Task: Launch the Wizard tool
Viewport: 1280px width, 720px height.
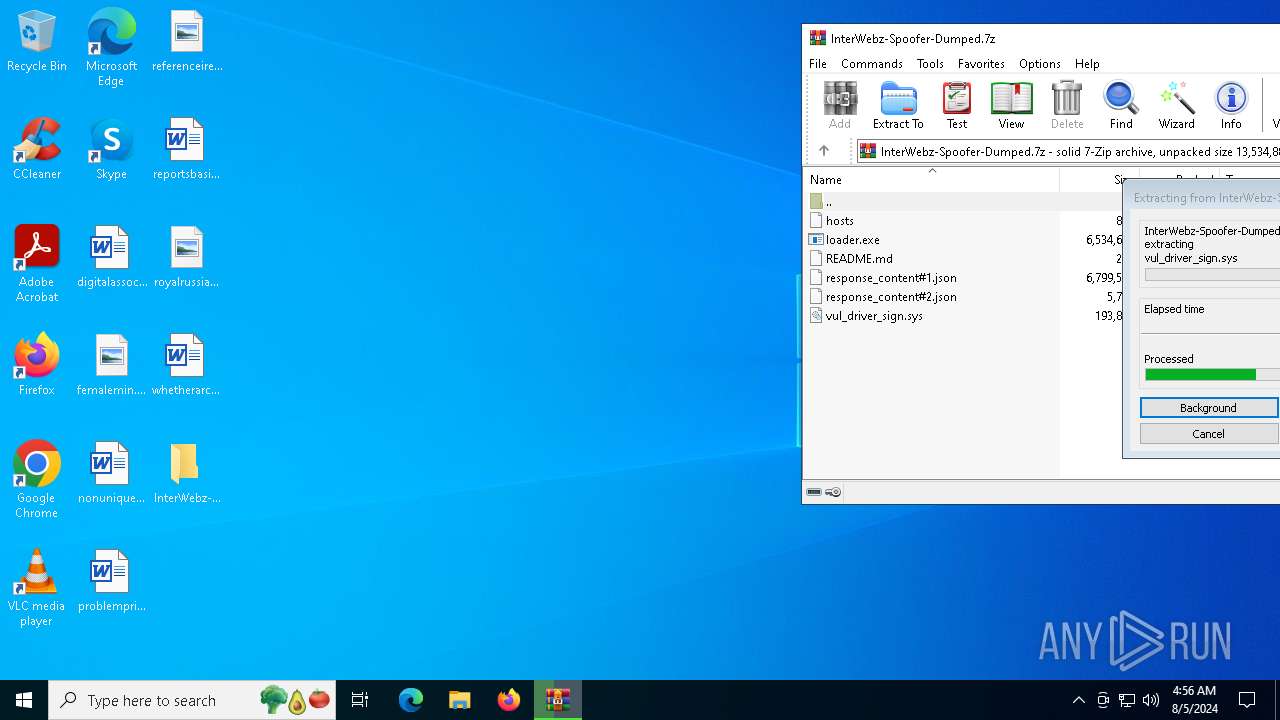Action: point(1176,105)
